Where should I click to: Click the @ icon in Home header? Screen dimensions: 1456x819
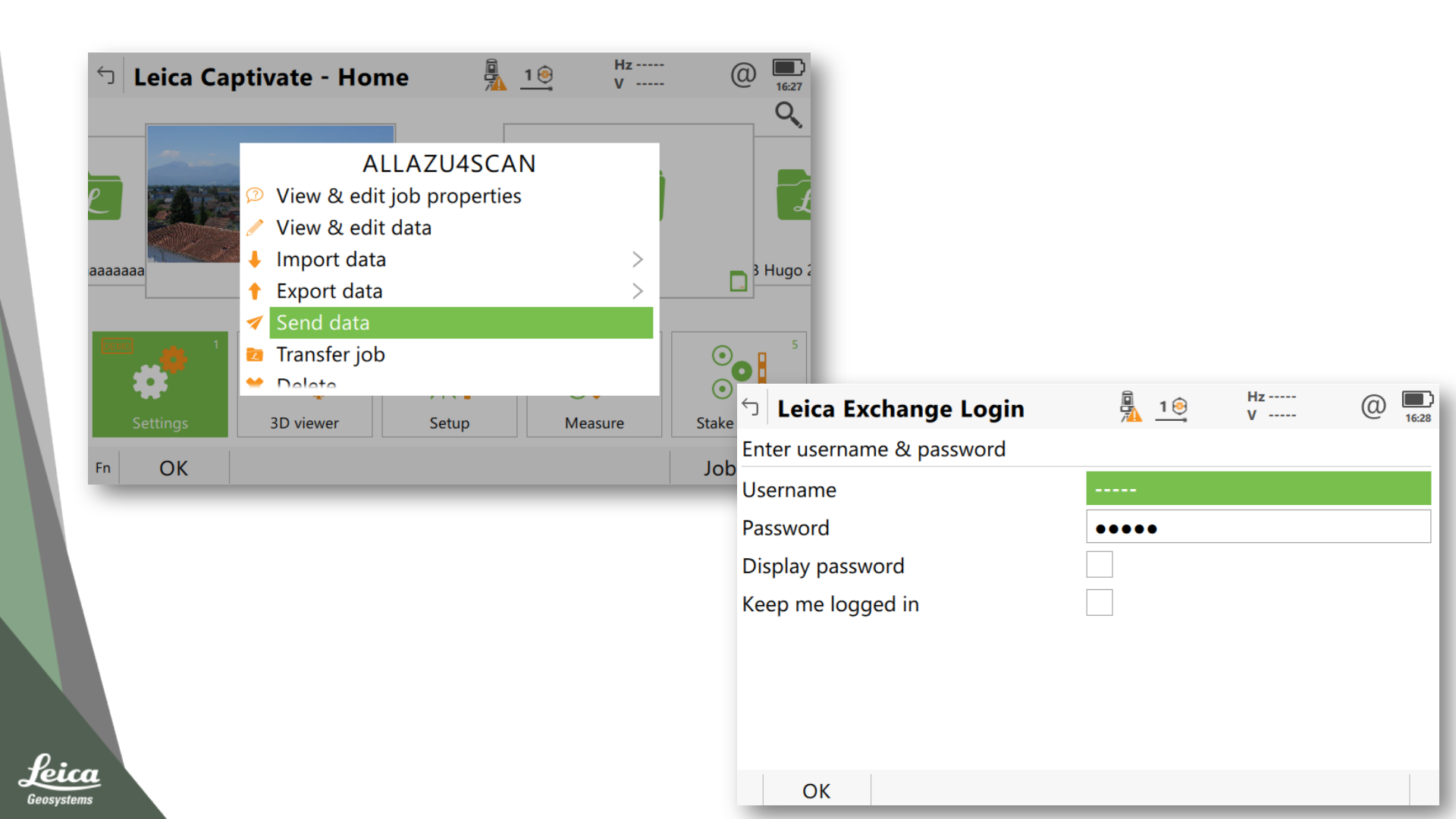point(743,74)
